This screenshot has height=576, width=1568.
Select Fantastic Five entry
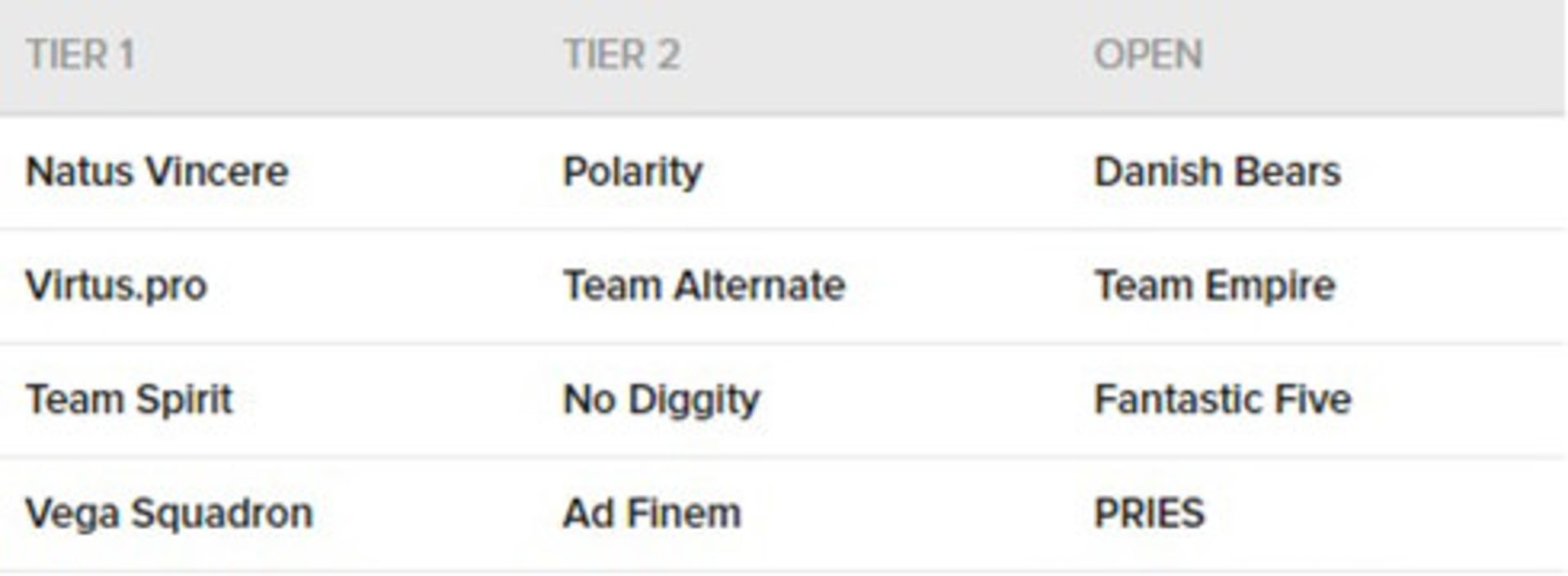1223,400
